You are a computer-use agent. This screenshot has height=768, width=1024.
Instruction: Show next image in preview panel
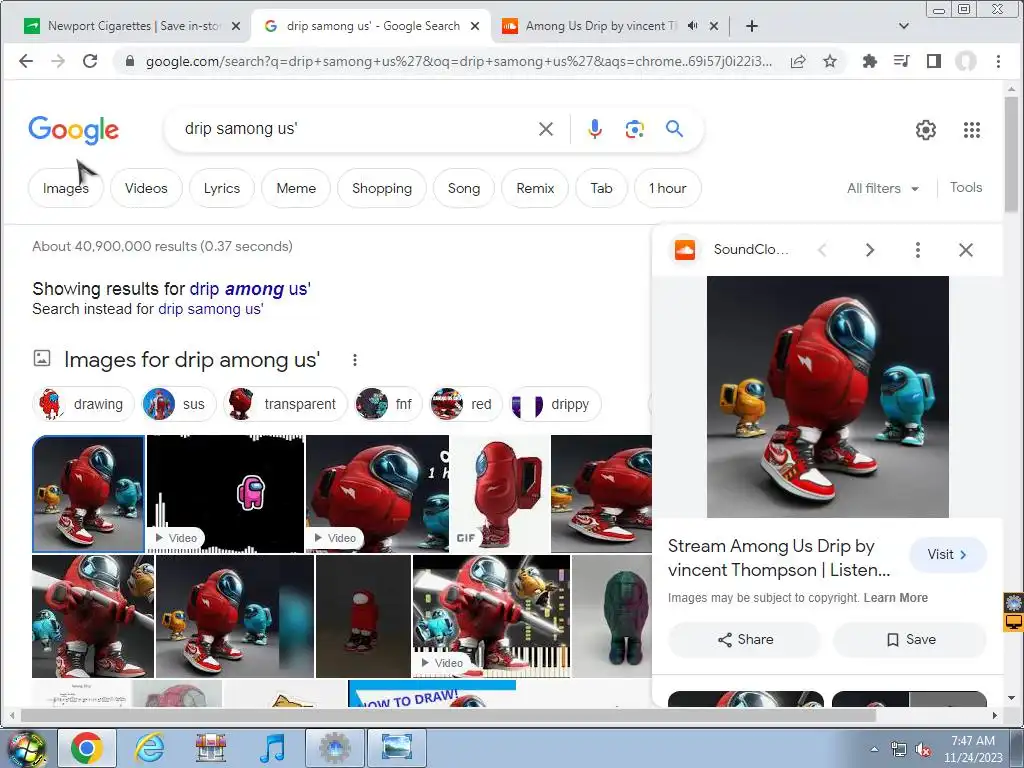point(869,250)
